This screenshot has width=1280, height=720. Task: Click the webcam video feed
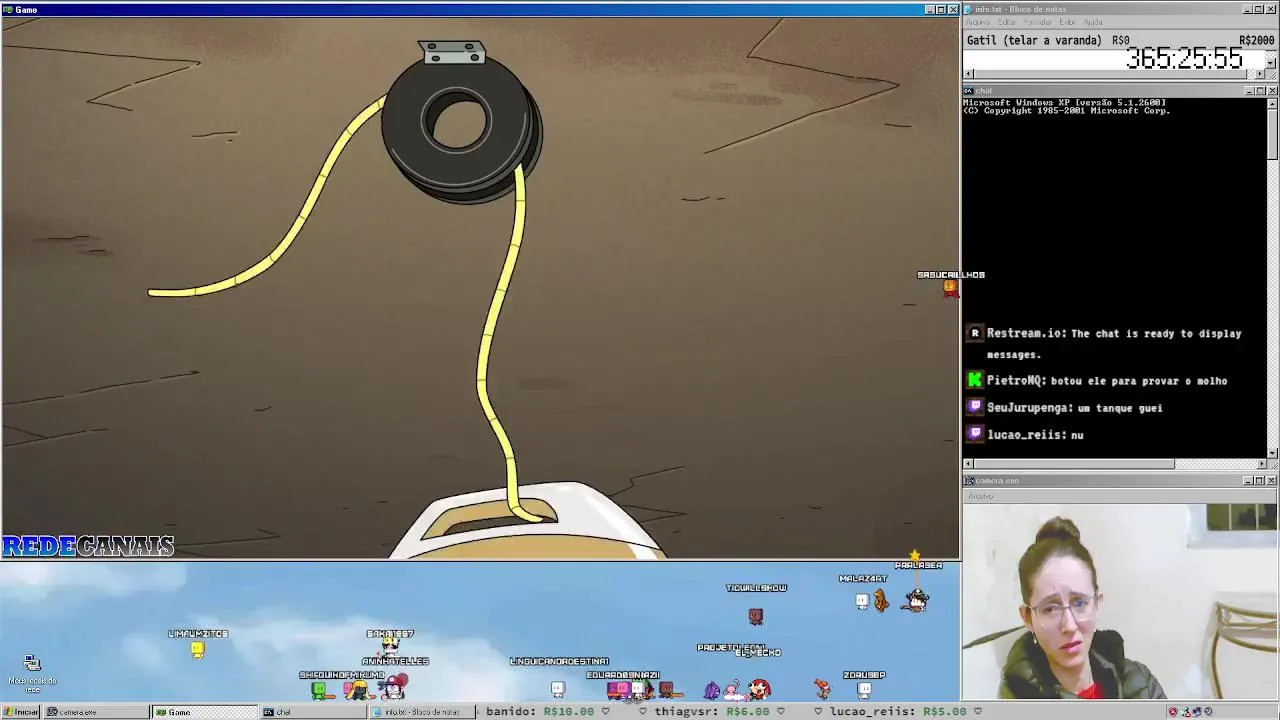coord(1120,602)
